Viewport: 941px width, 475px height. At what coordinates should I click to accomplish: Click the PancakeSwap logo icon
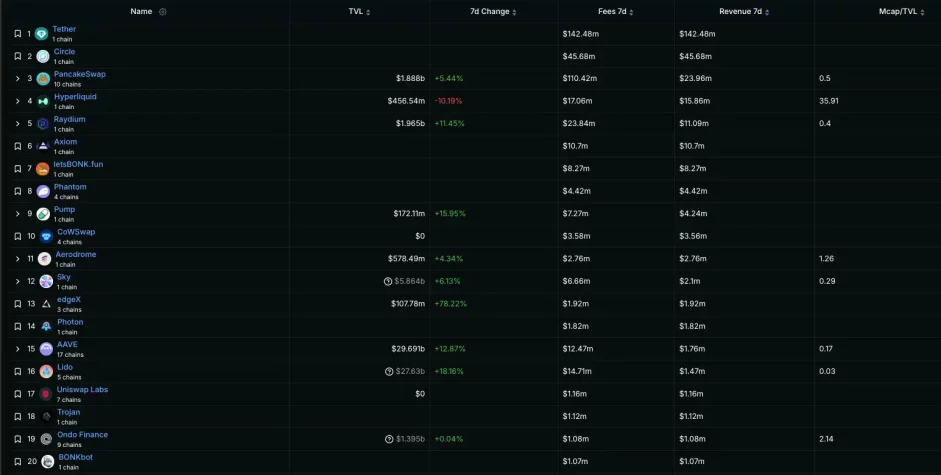pyautogui.click(x=43, y=79)
